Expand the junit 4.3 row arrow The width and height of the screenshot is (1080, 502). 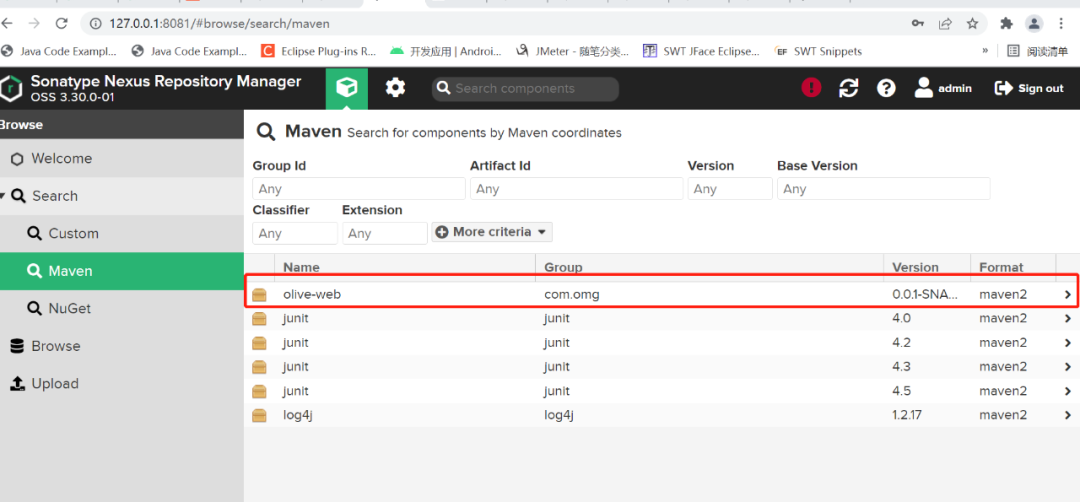(1068, 367)
